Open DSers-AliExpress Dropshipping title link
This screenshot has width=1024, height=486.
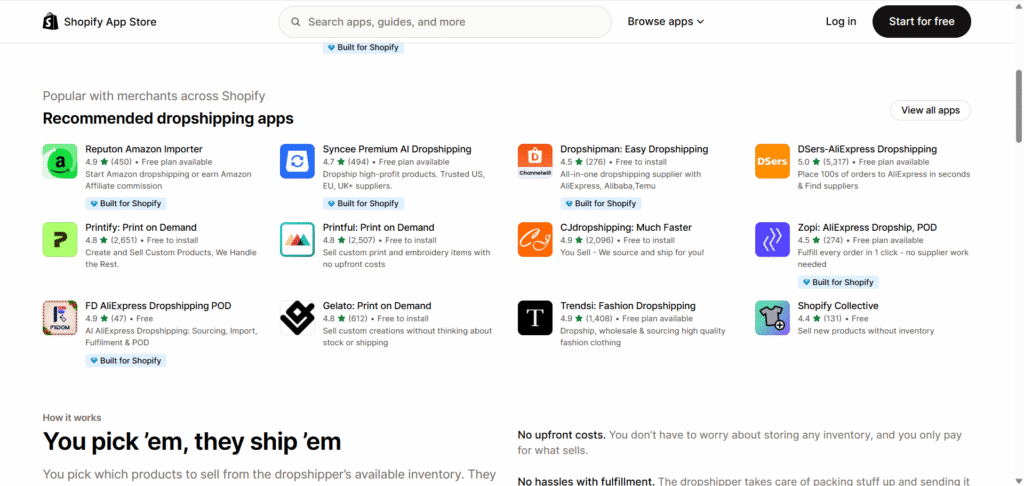[x=867, y=149]
